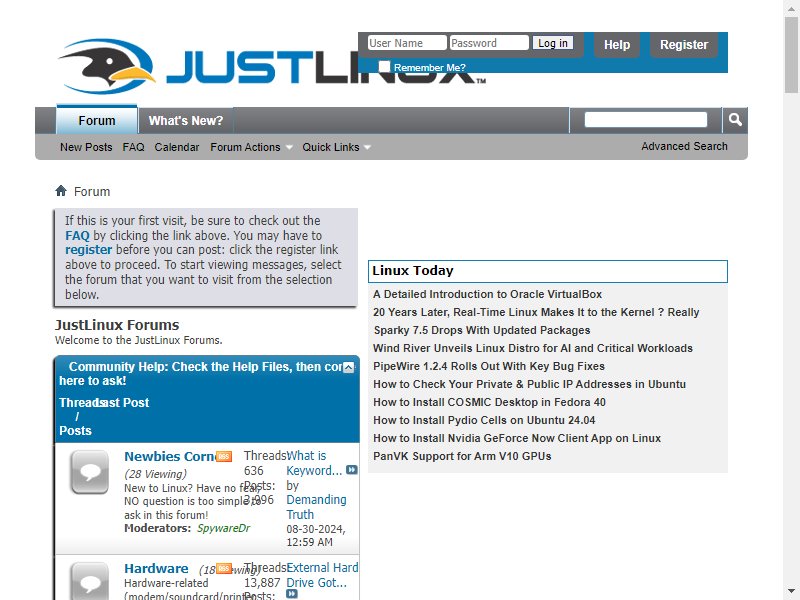Toggle the Remember Me checkbox
800x600 pixels.
[384, 67]
